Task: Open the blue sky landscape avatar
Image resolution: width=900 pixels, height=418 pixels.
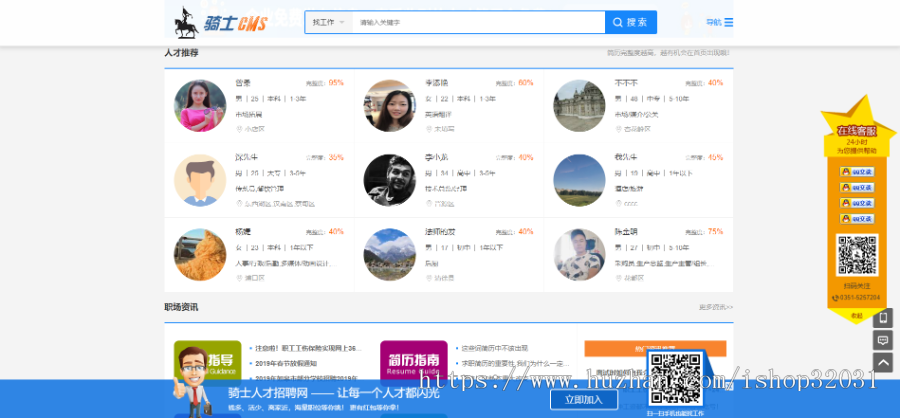Action: (579, 180)
